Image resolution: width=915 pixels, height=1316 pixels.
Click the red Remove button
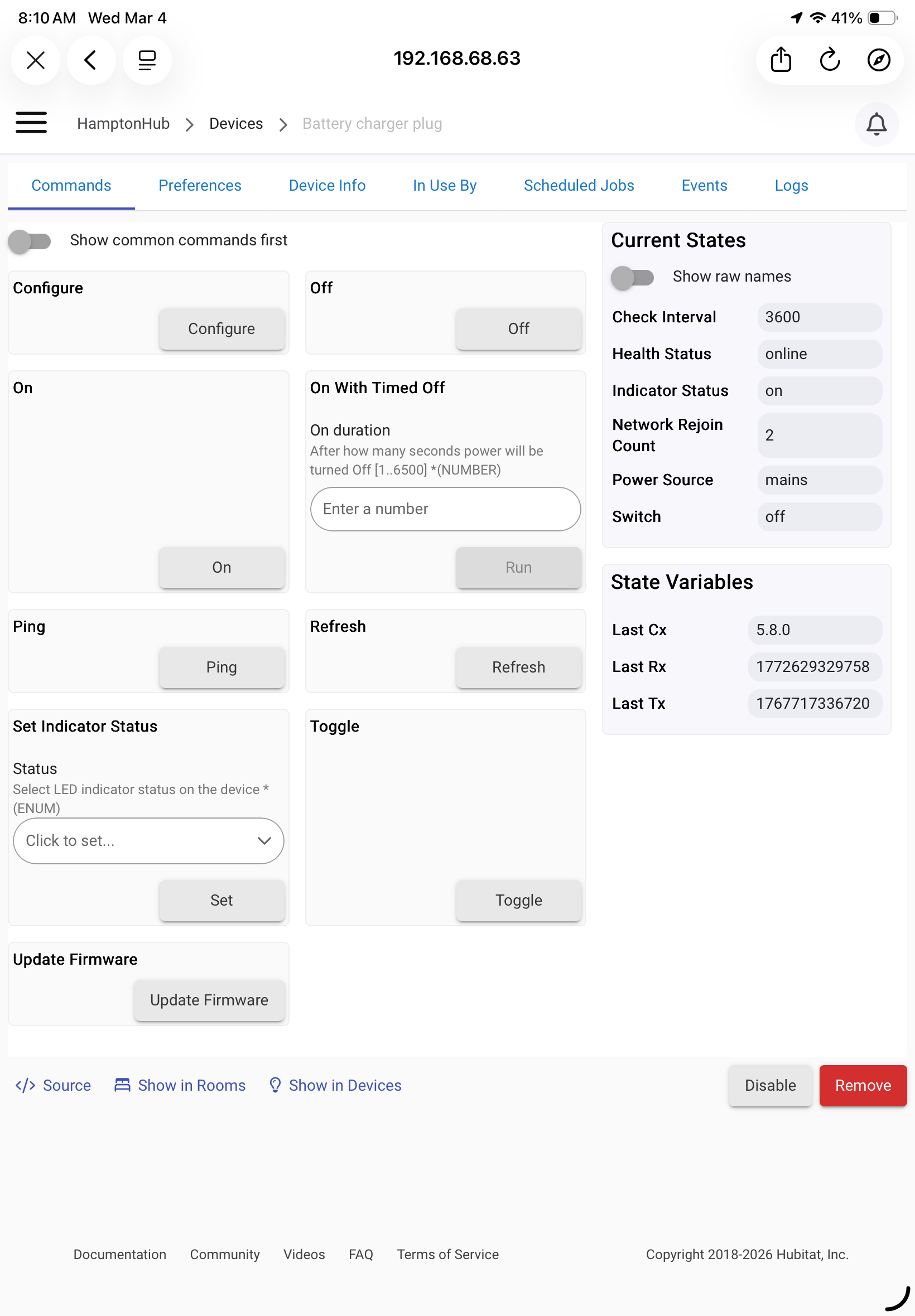862,1085
